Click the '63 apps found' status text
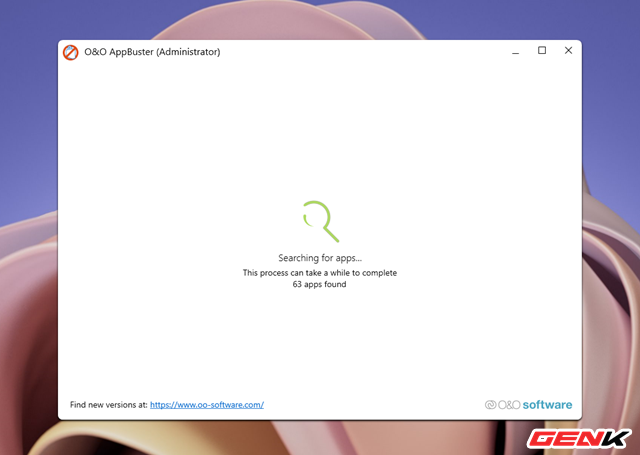 [x=319, y=284]
